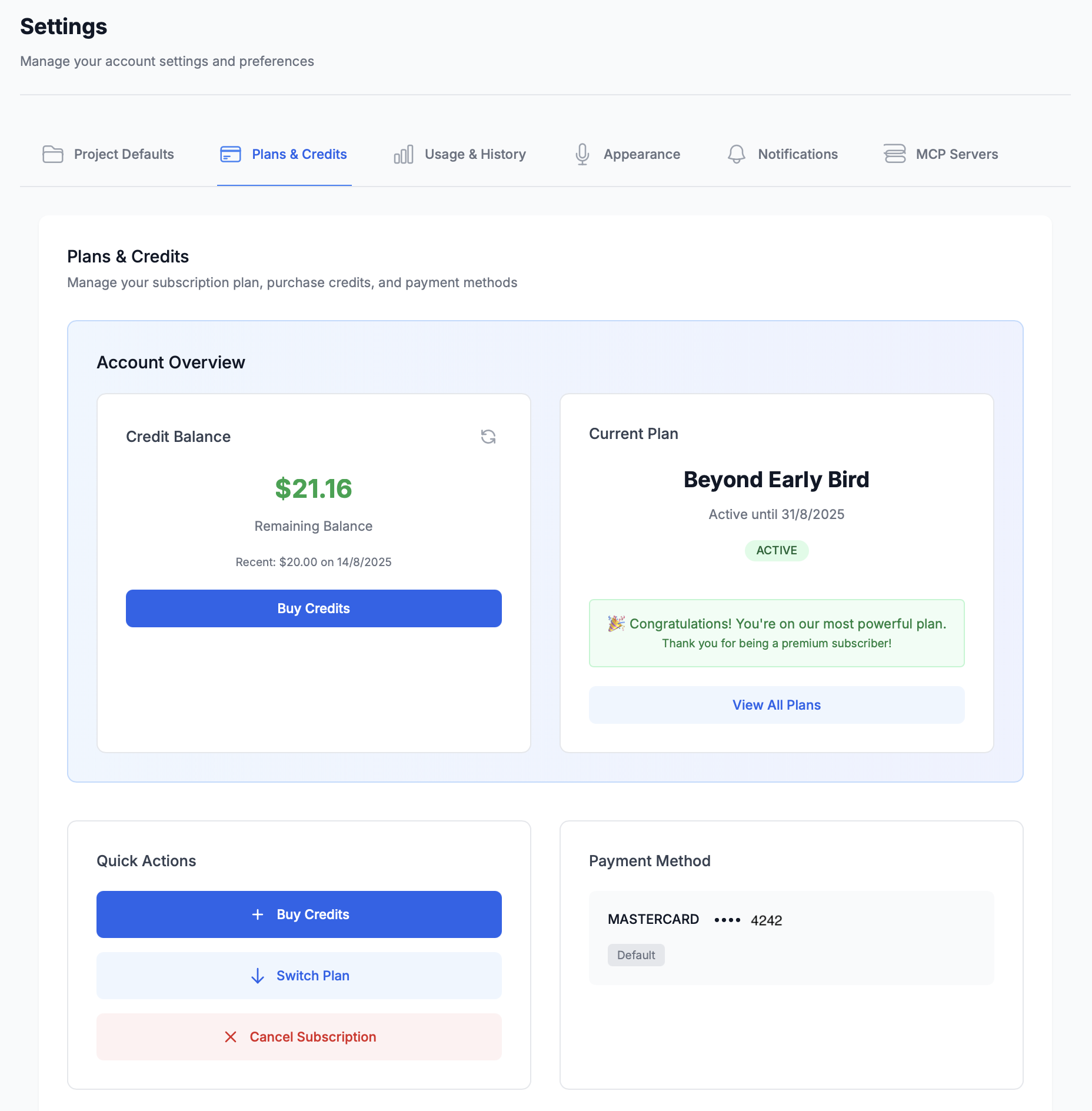Click the plus icon in Buy Credits action

point(258,914)
